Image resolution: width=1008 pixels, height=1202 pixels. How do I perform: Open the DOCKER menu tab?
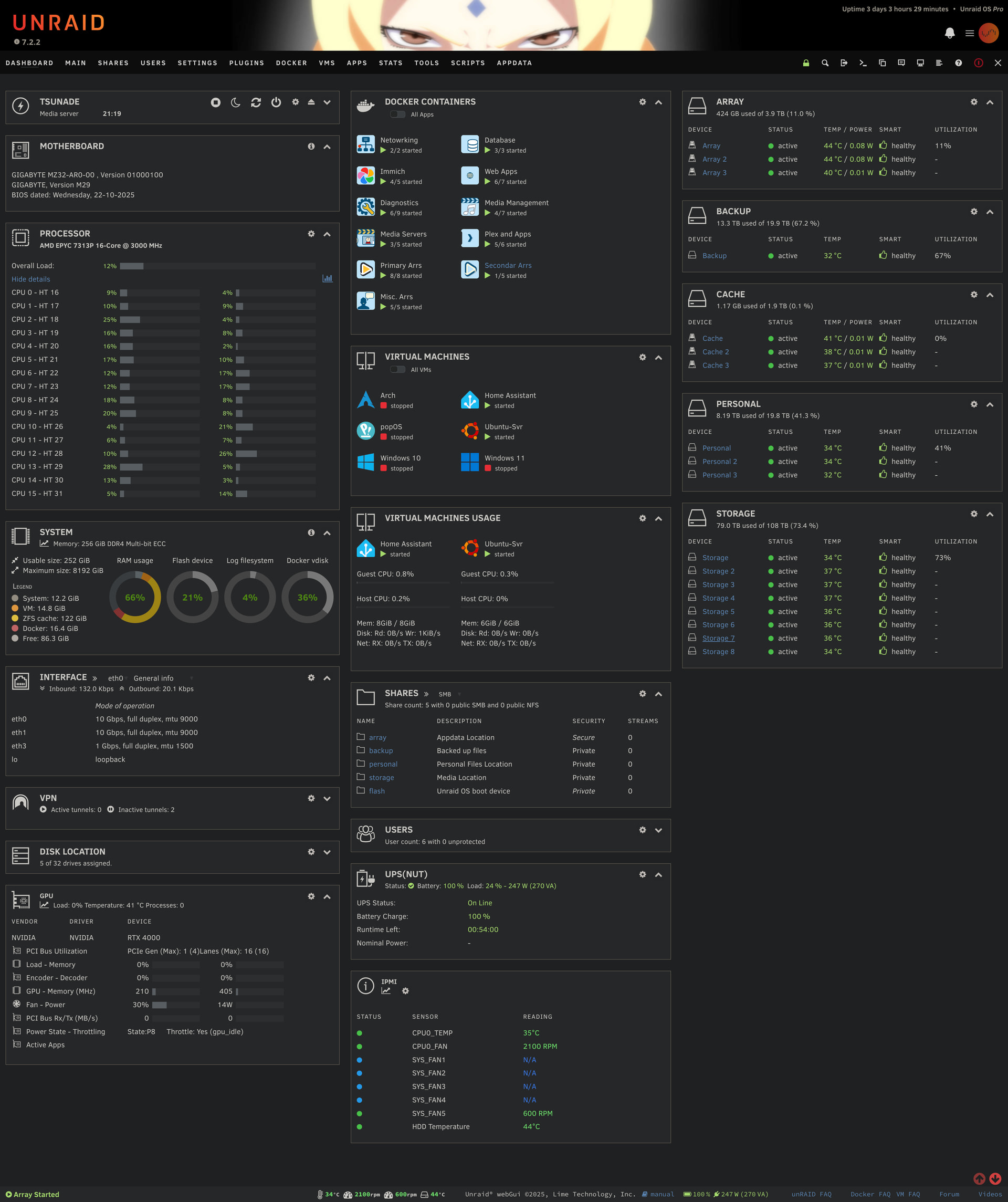[x=291, y=63]
